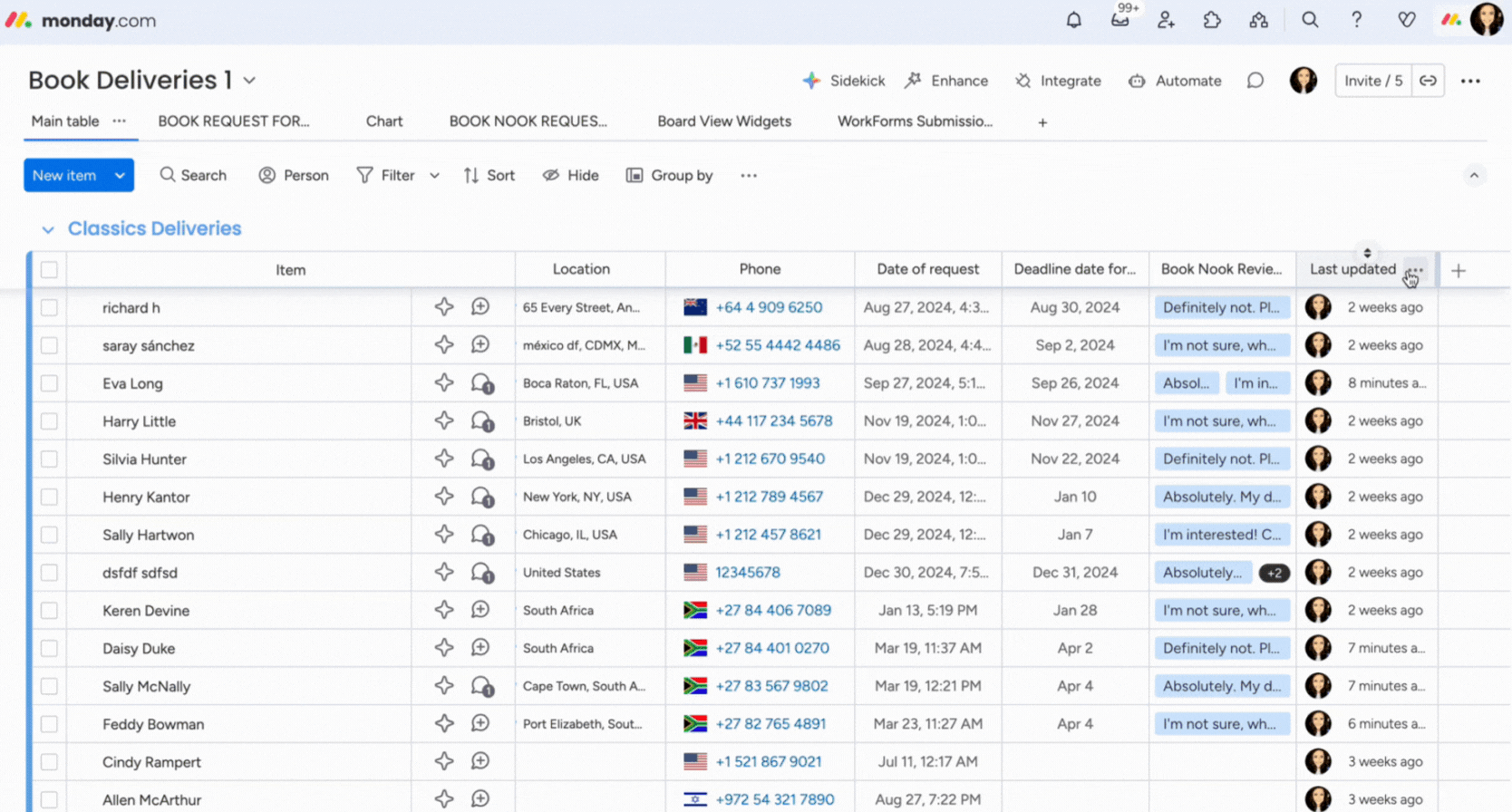Check the richard h row checkbox

pos(49,307)
